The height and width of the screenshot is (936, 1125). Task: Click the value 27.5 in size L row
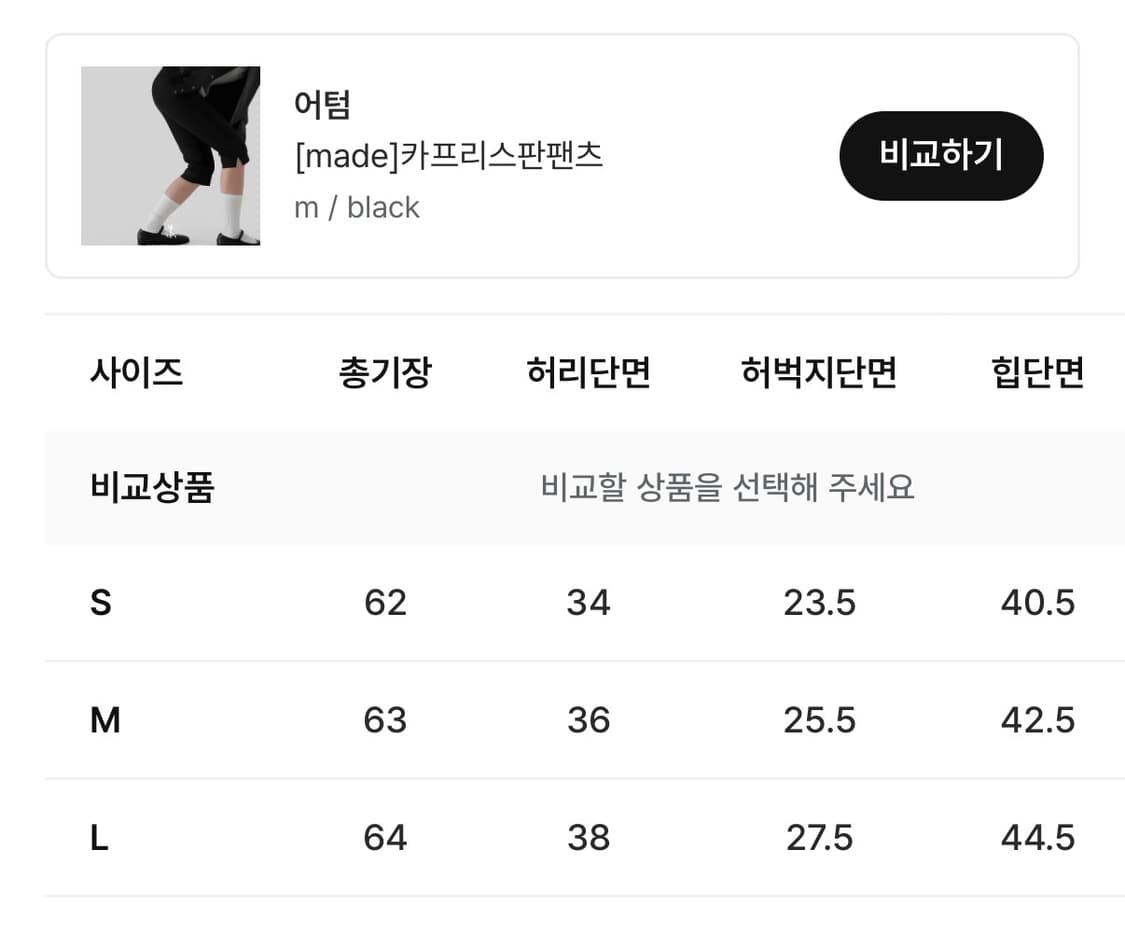click(820, 839)
